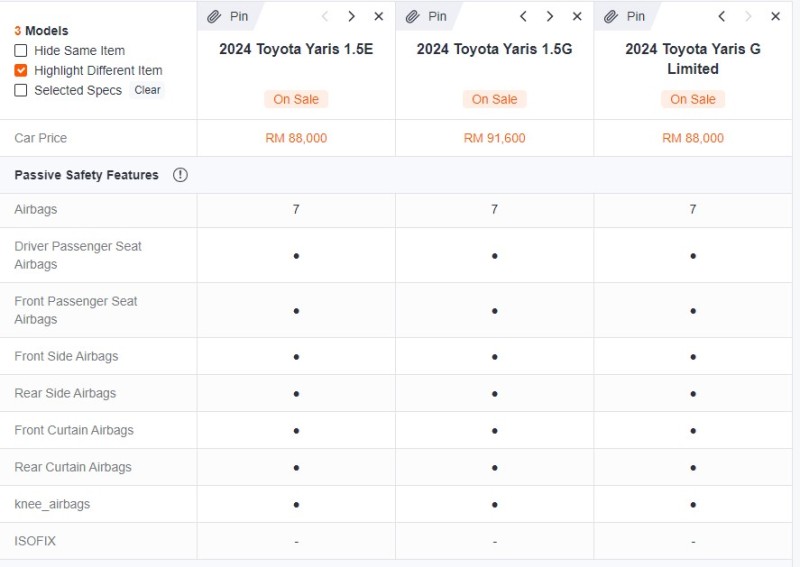
Task: Select Rear Side Airbags row label
Action: pos(65,393)
